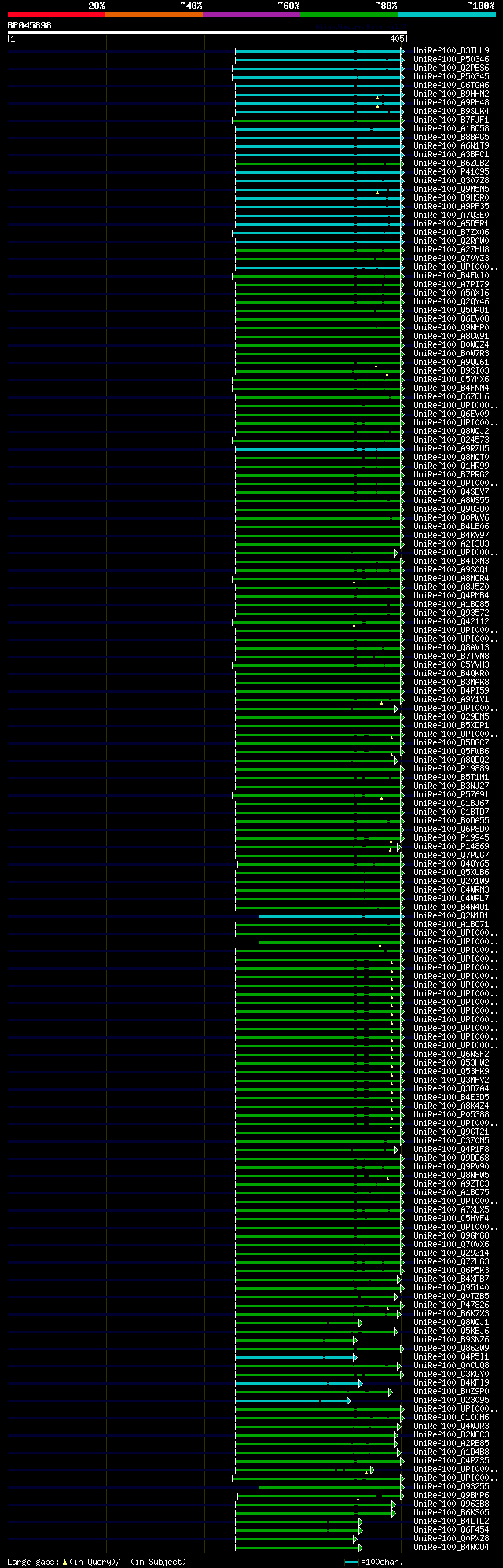Click the cyan ~100% identity legend segment
The image size is (503, 1568).
[446, 13]
